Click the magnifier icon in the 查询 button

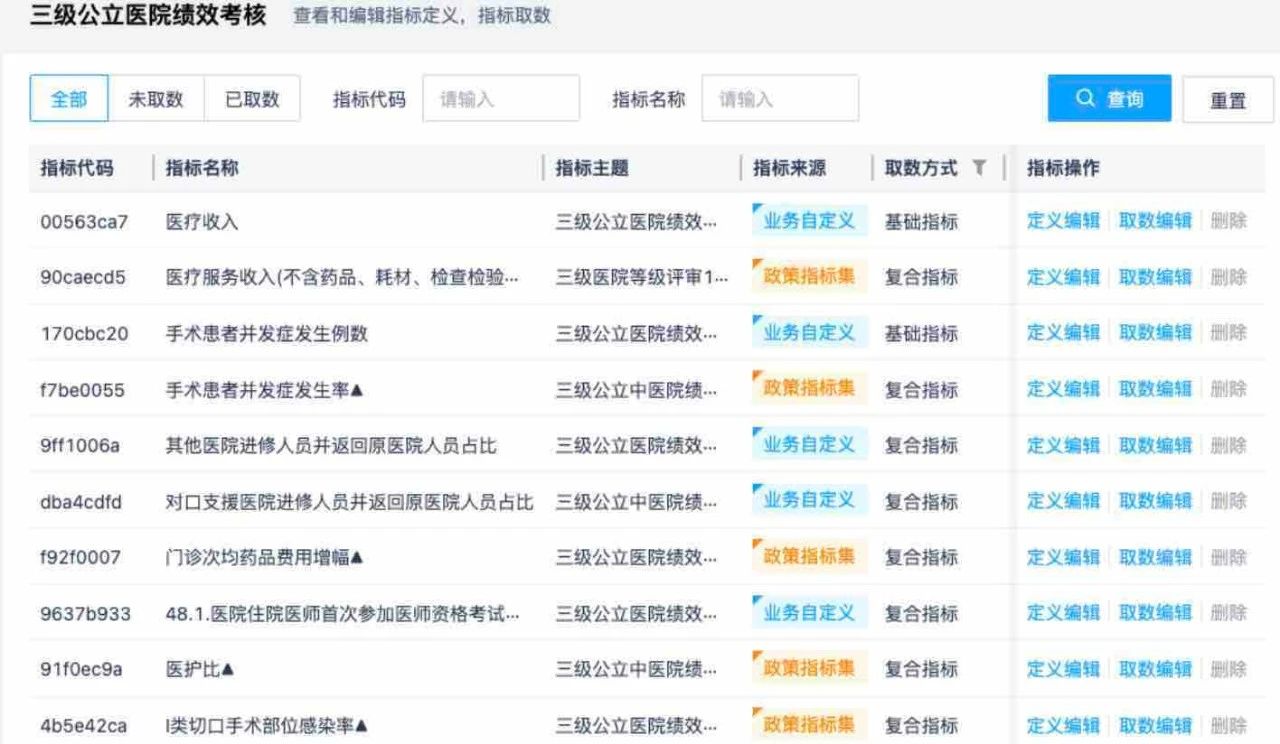[x=1084, y=98]
